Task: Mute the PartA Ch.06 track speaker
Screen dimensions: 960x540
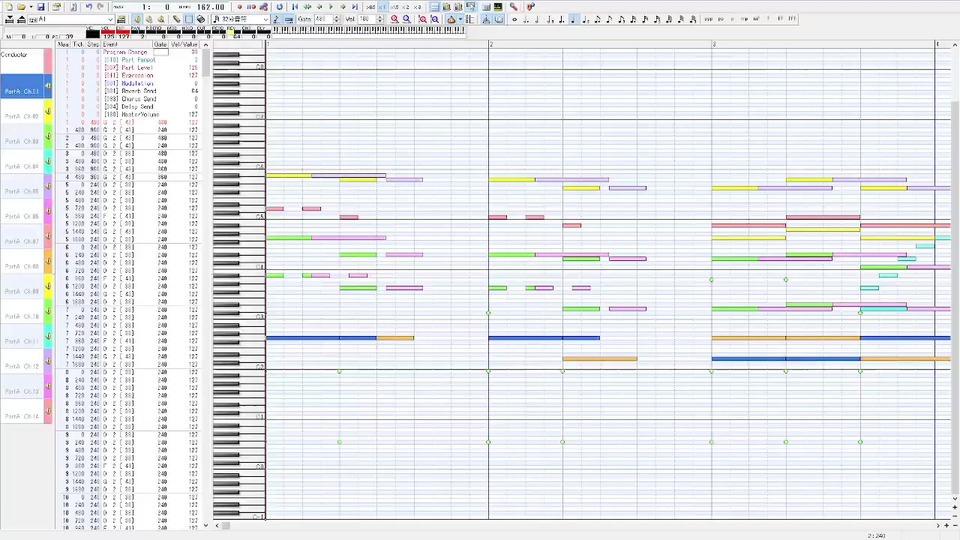Action: point(48,211)
